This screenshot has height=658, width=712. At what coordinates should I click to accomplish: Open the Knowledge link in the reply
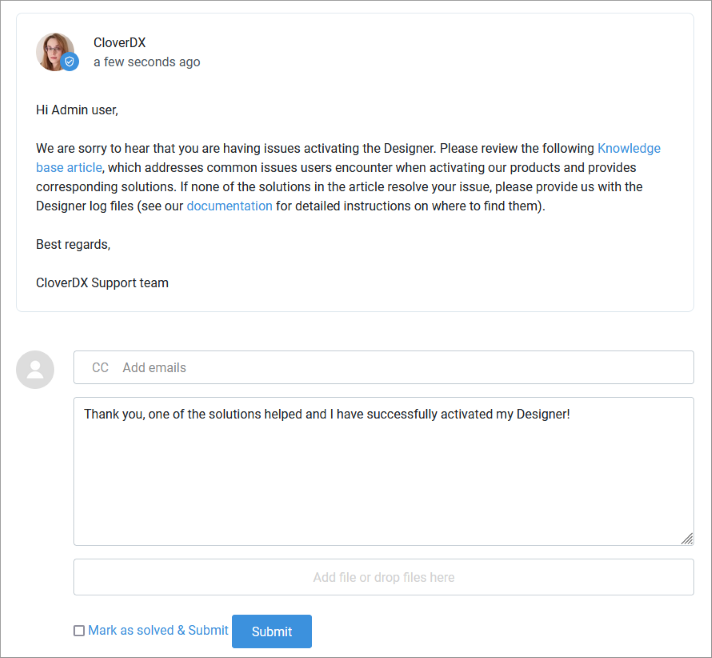(629, 148)
